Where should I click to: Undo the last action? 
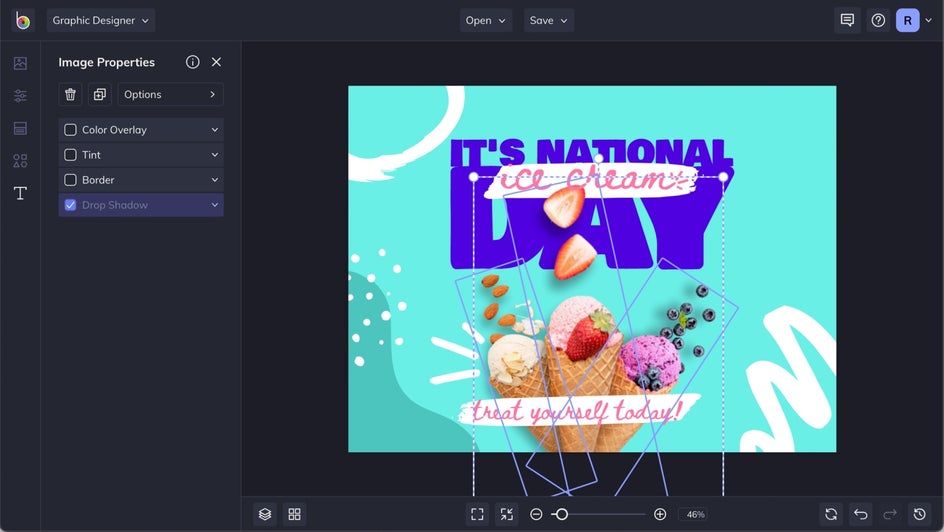click(861, 514)
